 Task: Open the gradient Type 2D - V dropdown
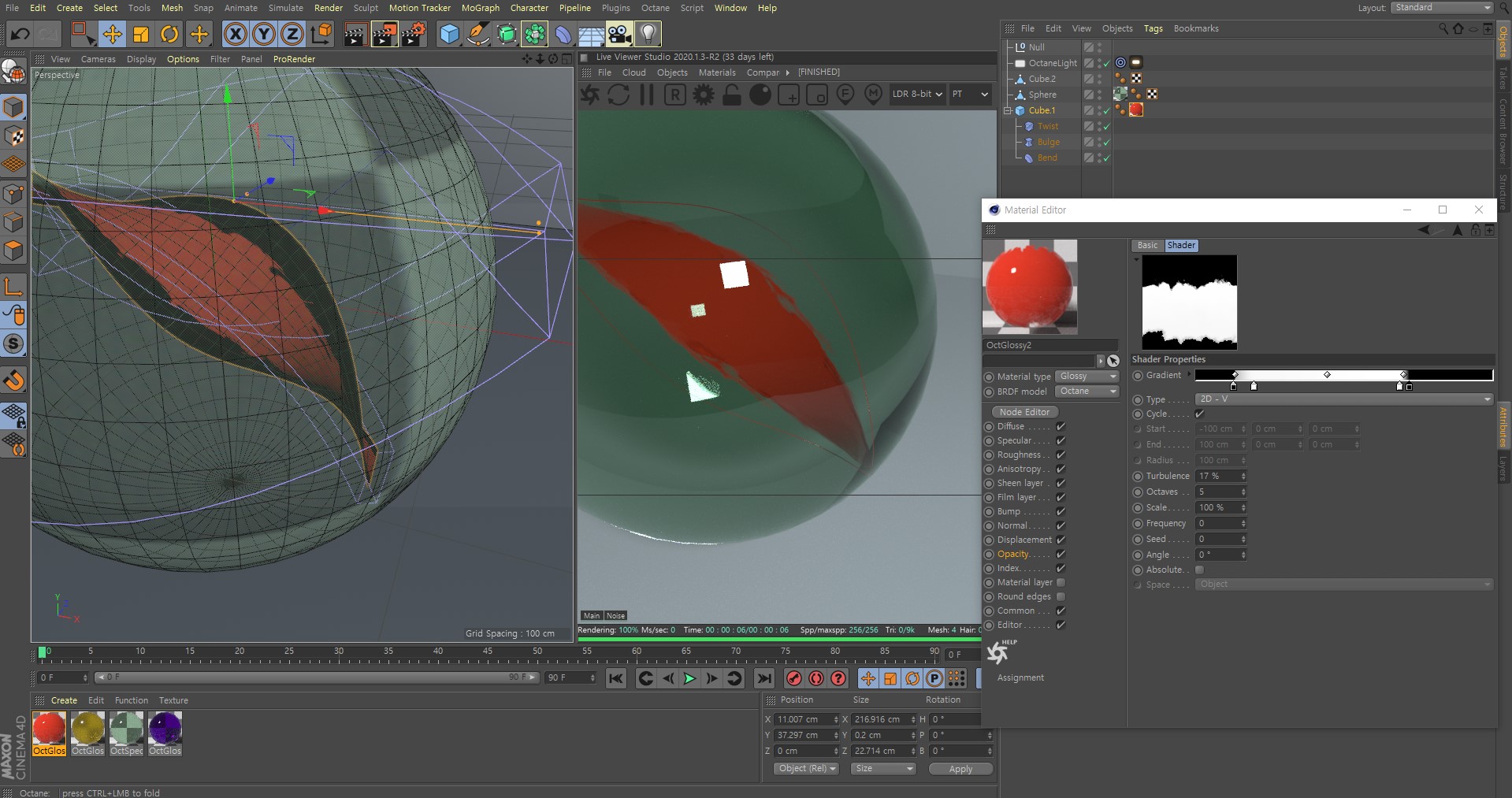[x=1343, y=399]
